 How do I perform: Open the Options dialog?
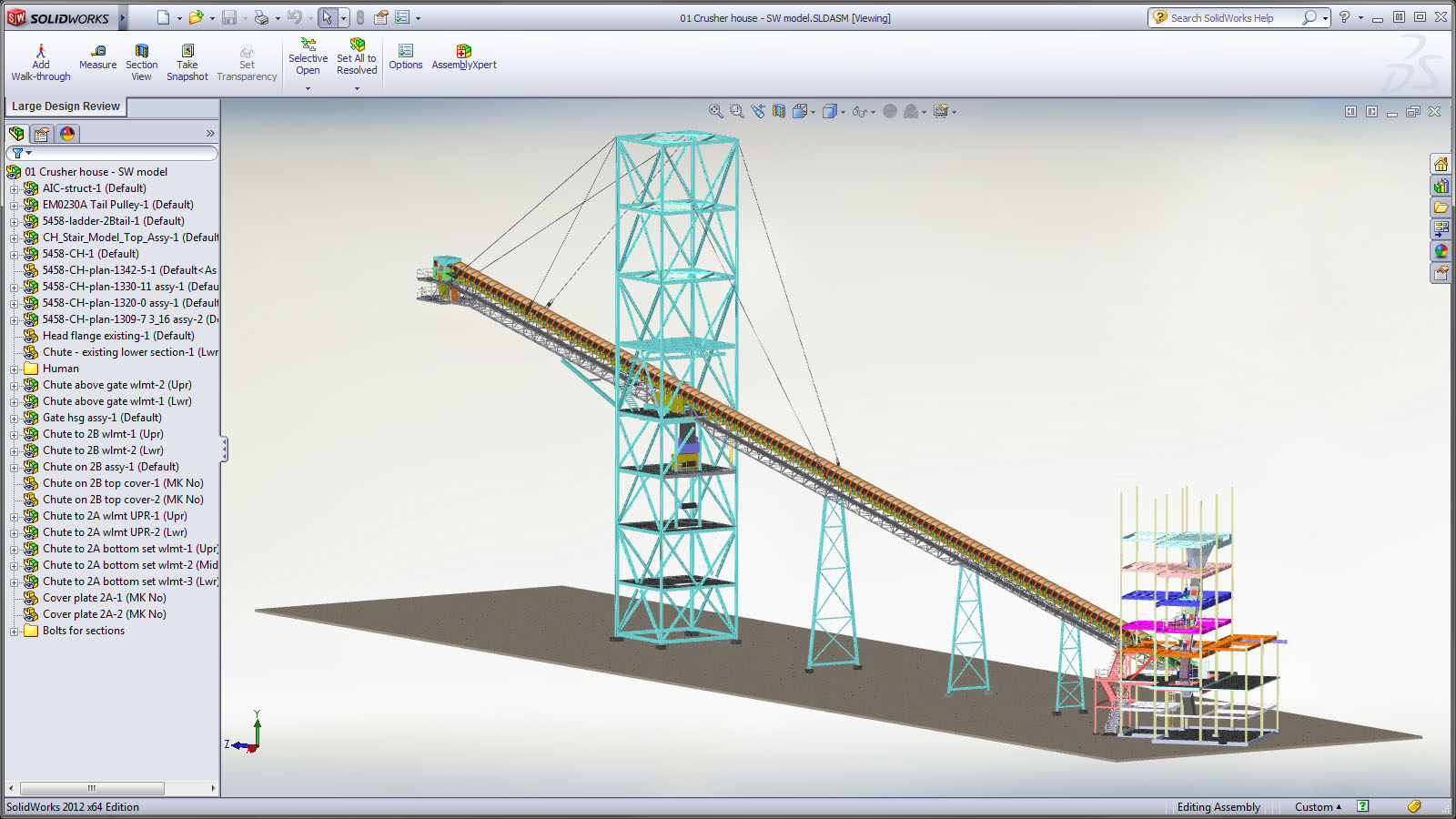(406, 57)
